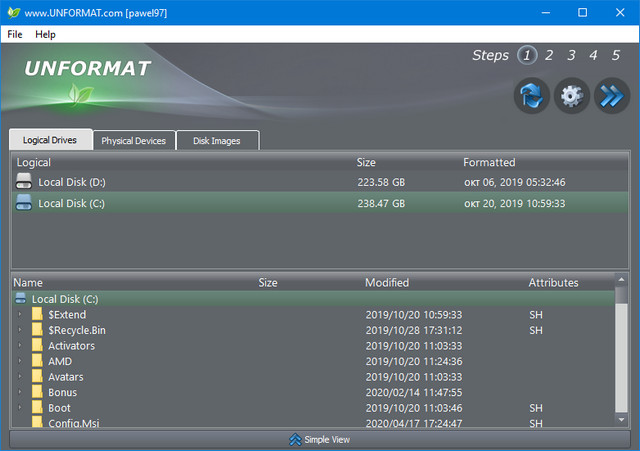Click Size header in Logical drives list
Image resolution: width=640 pixels, height=451 pixels.
366,162
